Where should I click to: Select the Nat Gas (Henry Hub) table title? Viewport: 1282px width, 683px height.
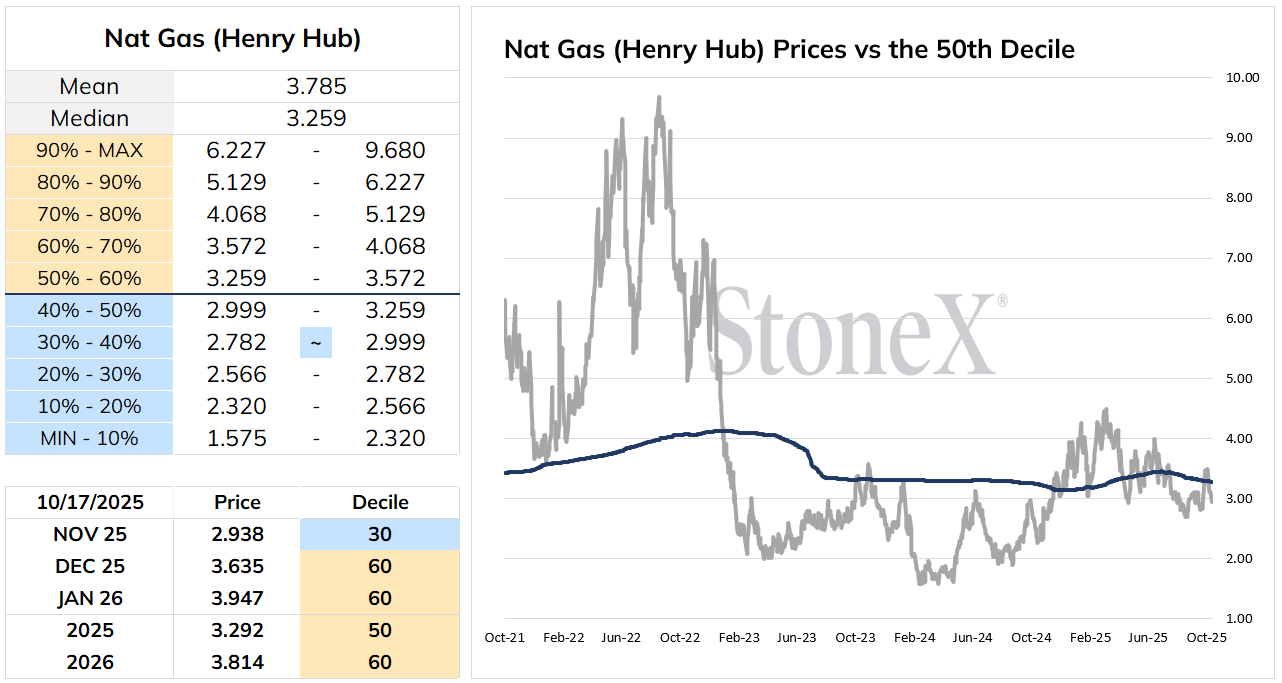(x=232, y=39)
